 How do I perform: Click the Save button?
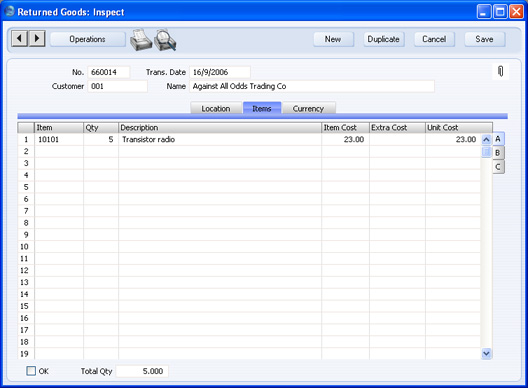pyautogui.click(x=485, y=39)
